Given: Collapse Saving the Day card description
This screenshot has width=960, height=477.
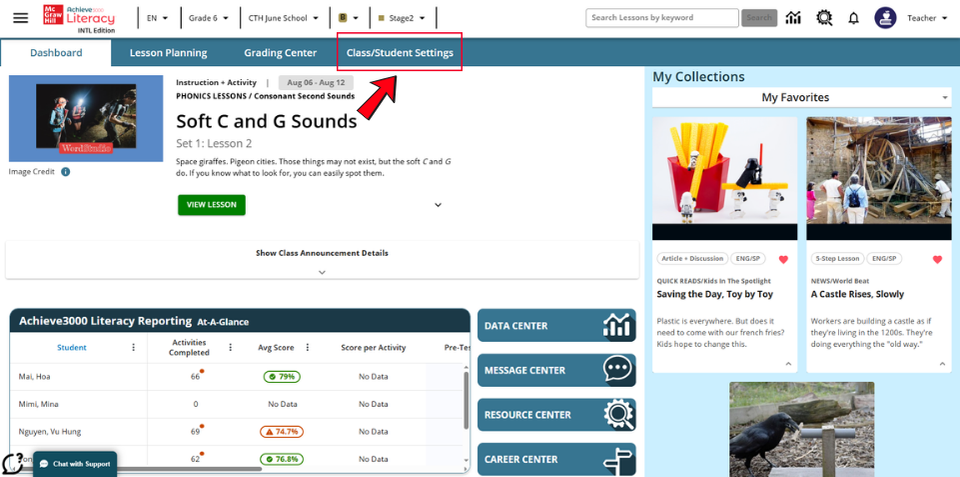Looking at the screenshot, I should coord(788,364).
